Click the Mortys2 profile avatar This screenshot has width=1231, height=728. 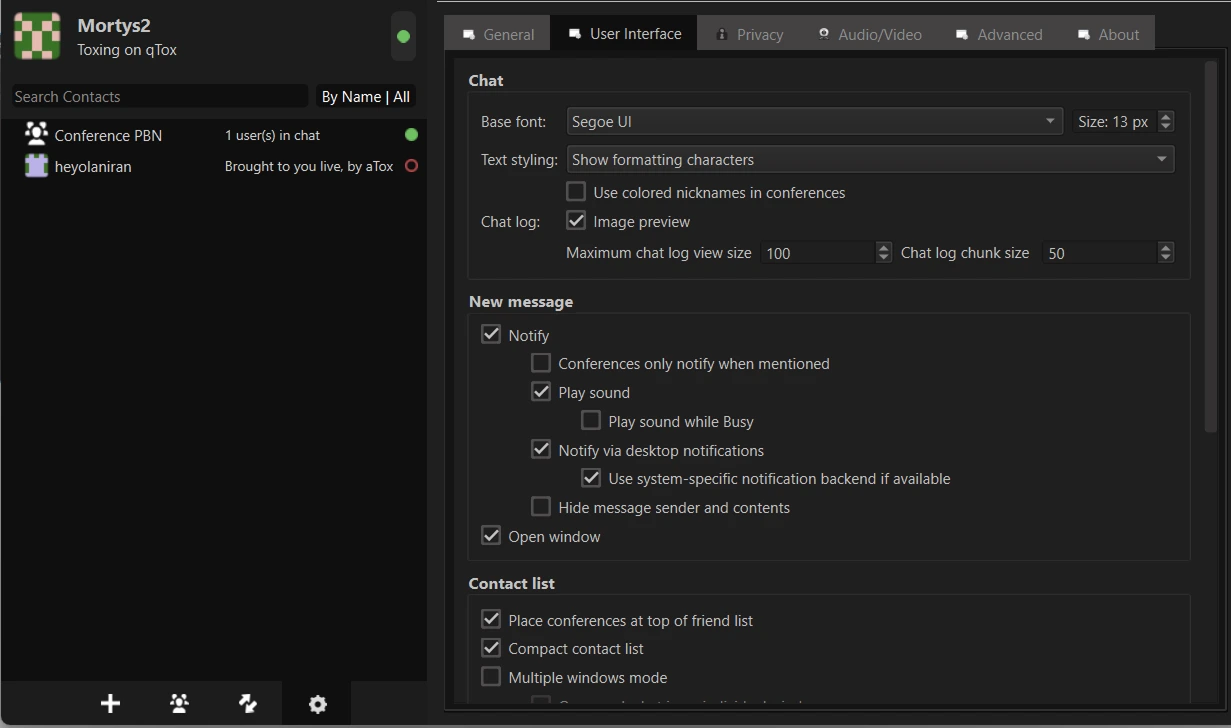coord(37,36)
